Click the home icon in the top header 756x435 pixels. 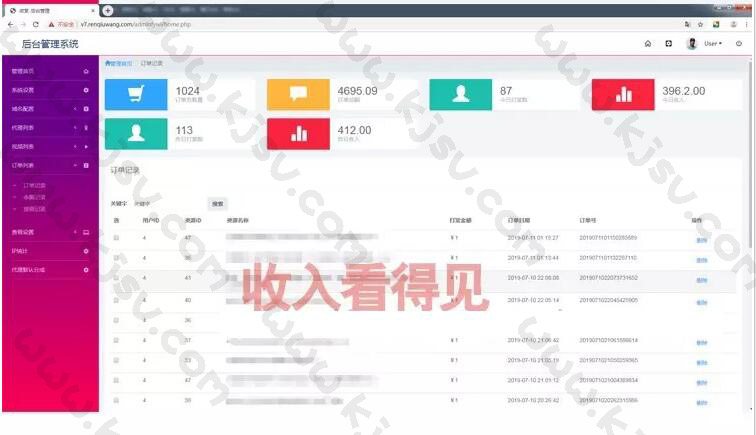point(648,43)
